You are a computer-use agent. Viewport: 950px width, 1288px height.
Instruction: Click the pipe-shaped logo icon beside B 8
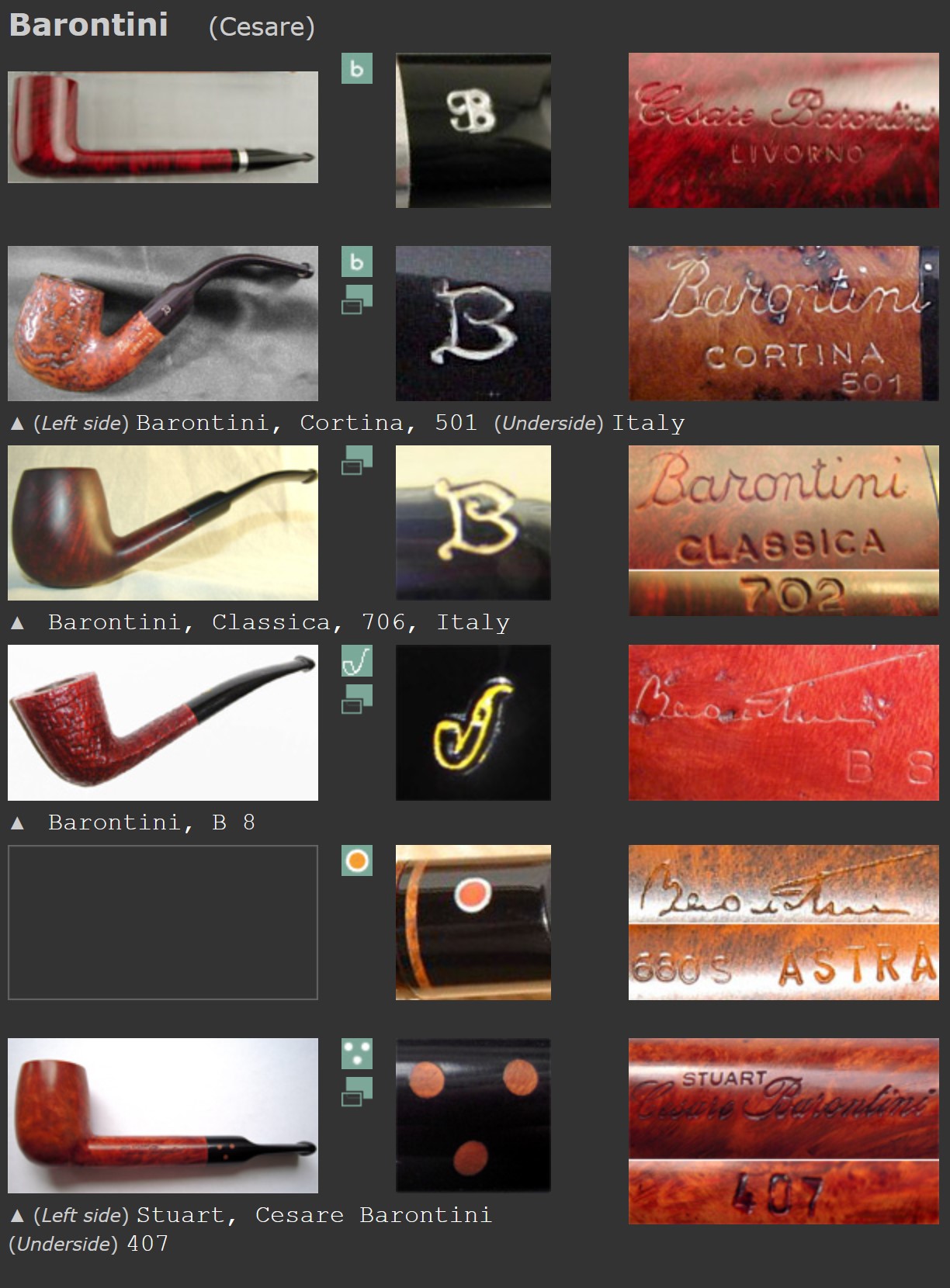357,661
